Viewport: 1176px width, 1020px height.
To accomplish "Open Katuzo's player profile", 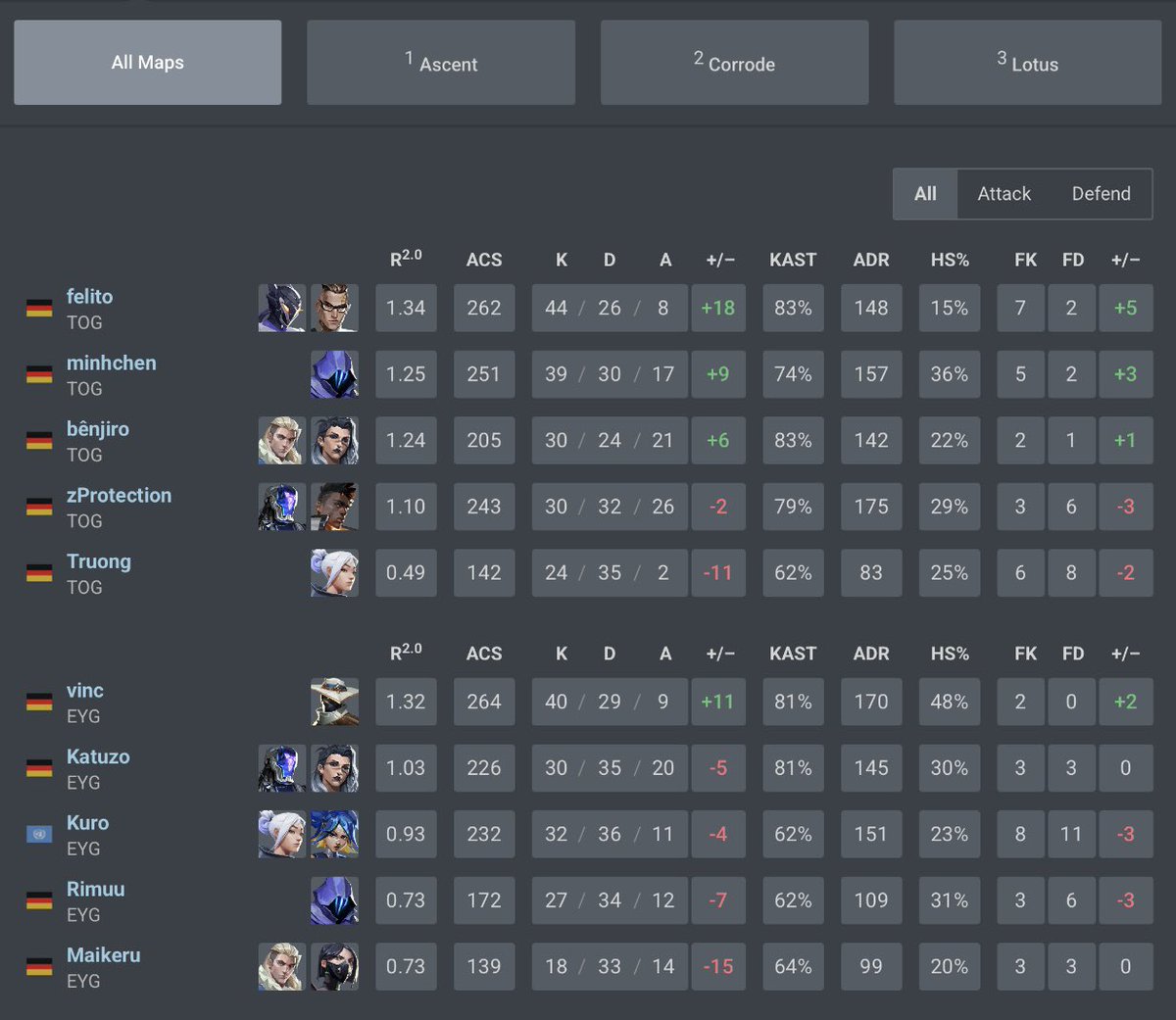I will point(98,756).
